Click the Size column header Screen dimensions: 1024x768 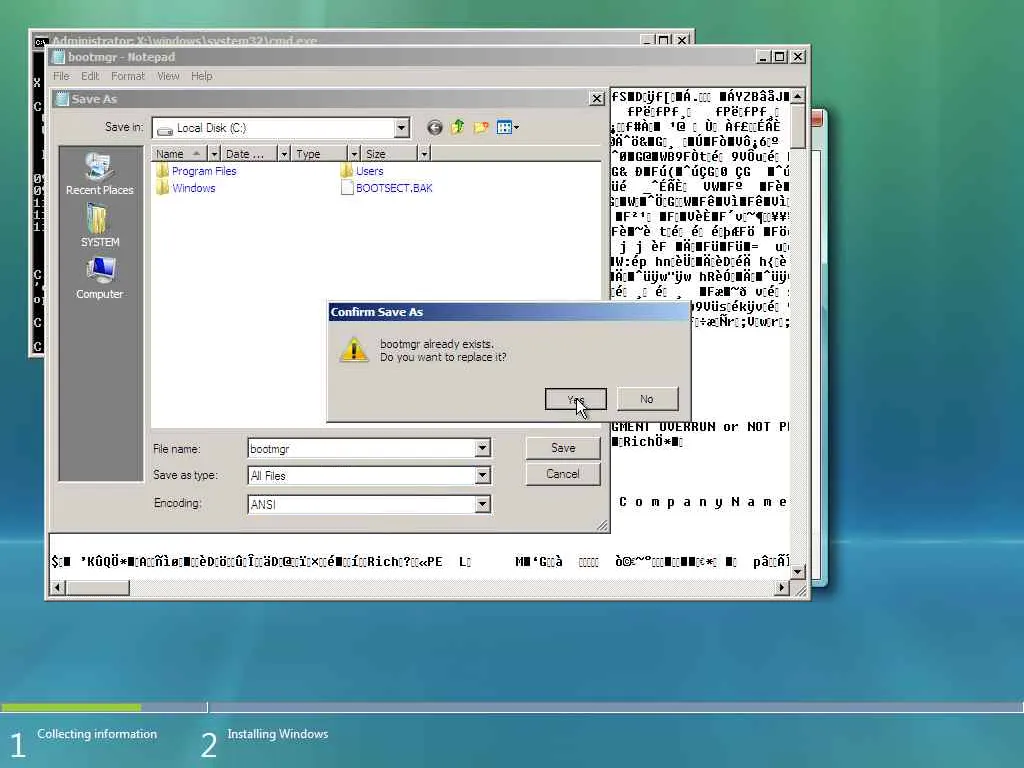(x=389, y=154)
